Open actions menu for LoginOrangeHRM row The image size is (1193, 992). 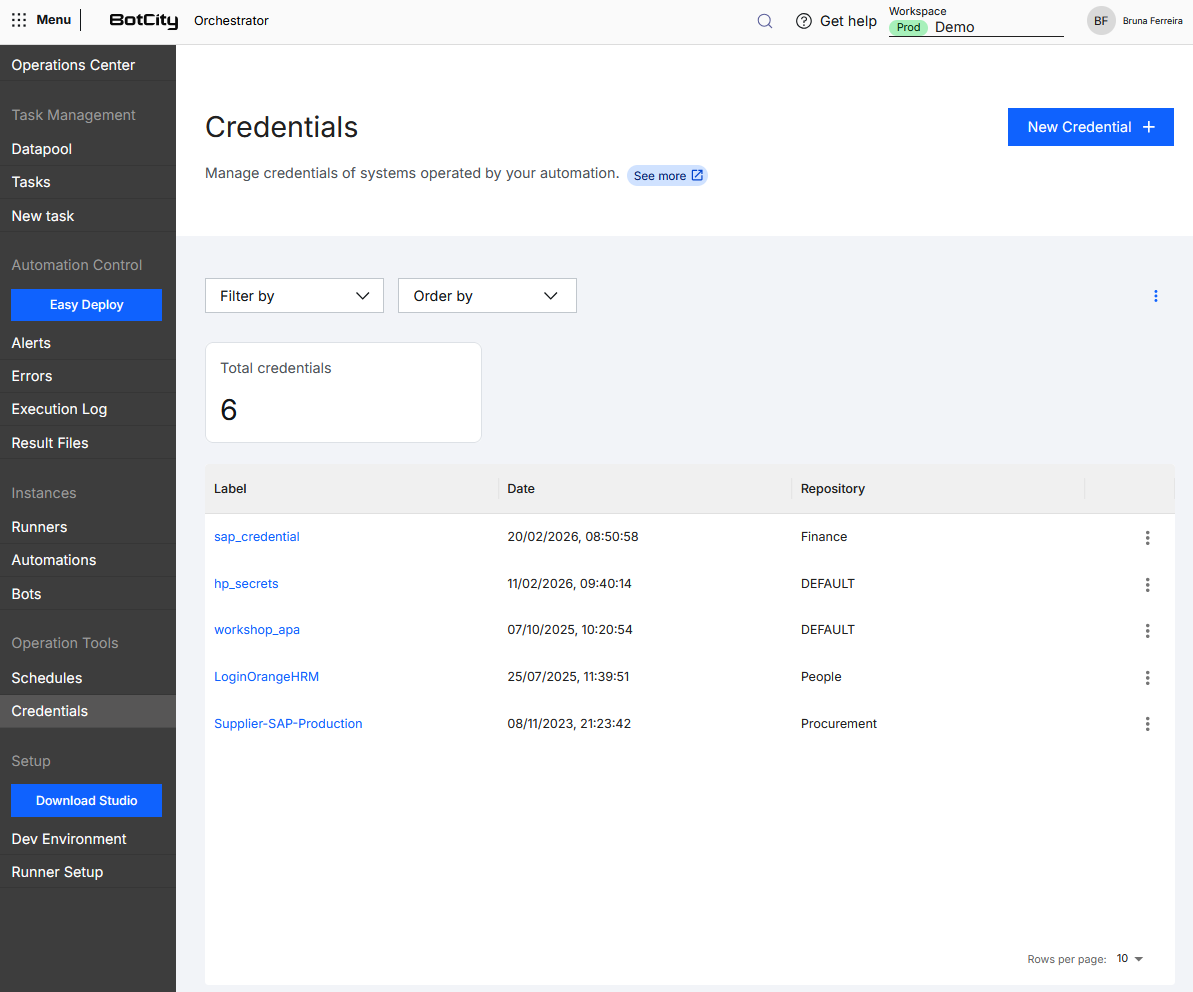(1147, 678)
